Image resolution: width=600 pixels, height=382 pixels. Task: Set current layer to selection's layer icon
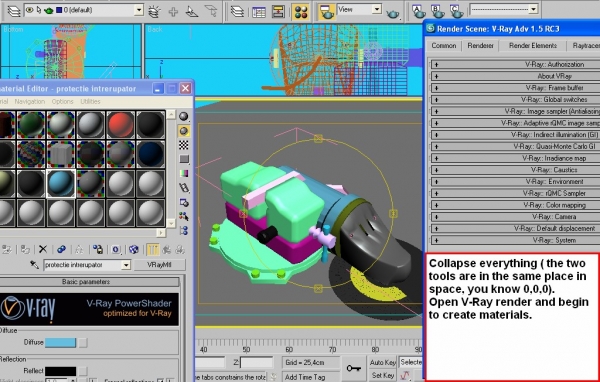(210, 11)
